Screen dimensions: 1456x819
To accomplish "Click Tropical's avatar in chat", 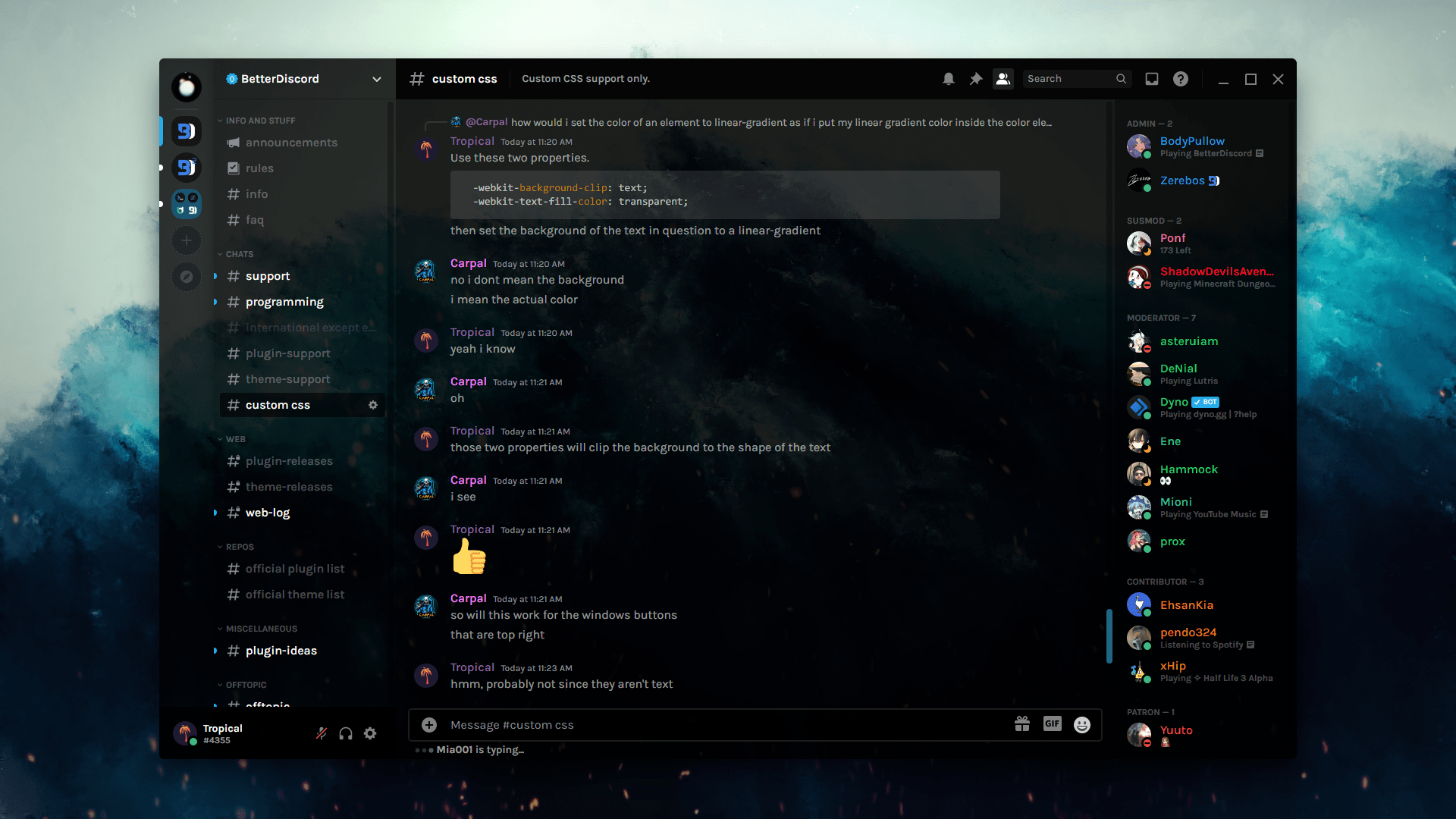I will tap(426, 149).
